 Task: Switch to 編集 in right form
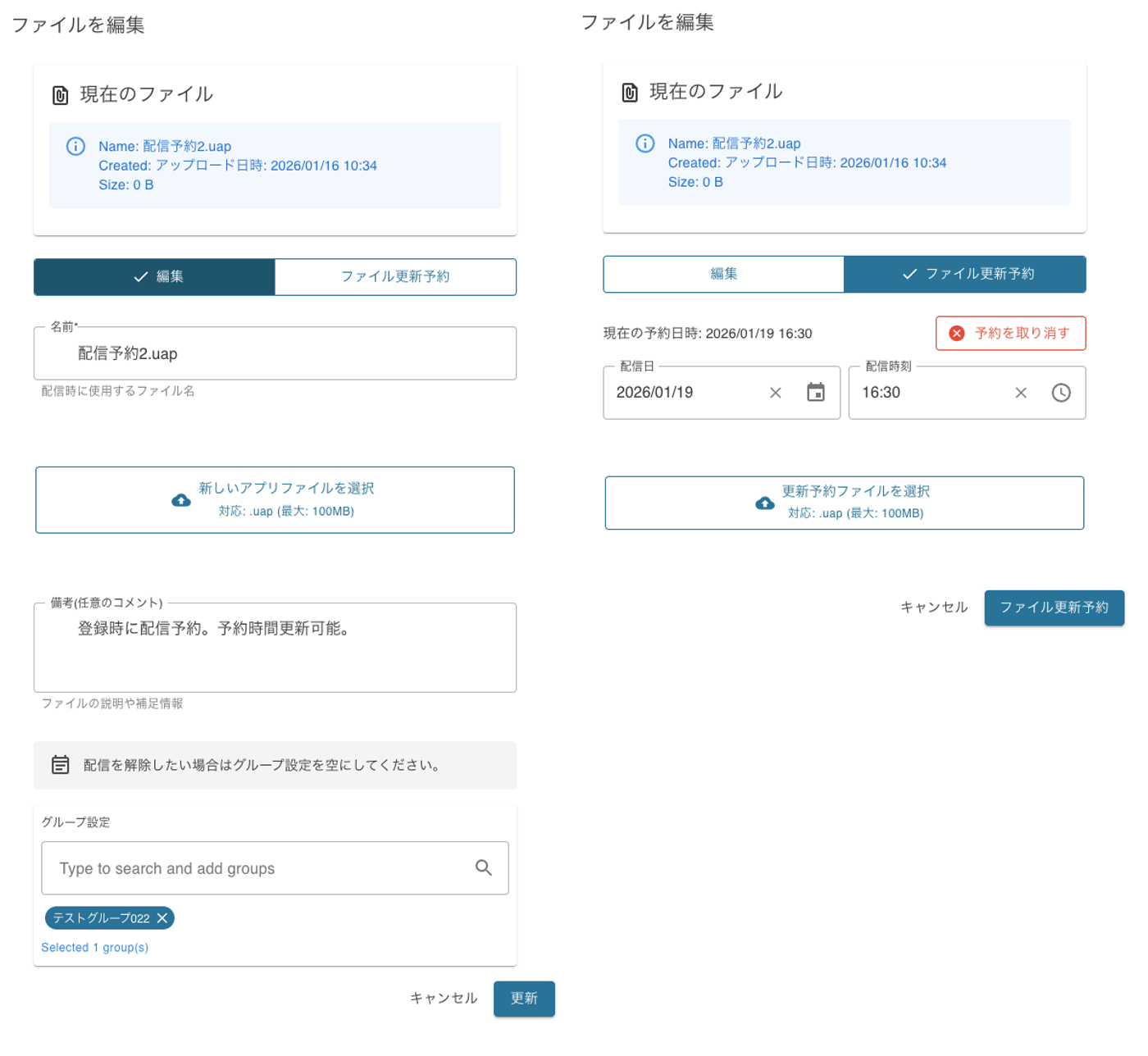tap(723, 274)
